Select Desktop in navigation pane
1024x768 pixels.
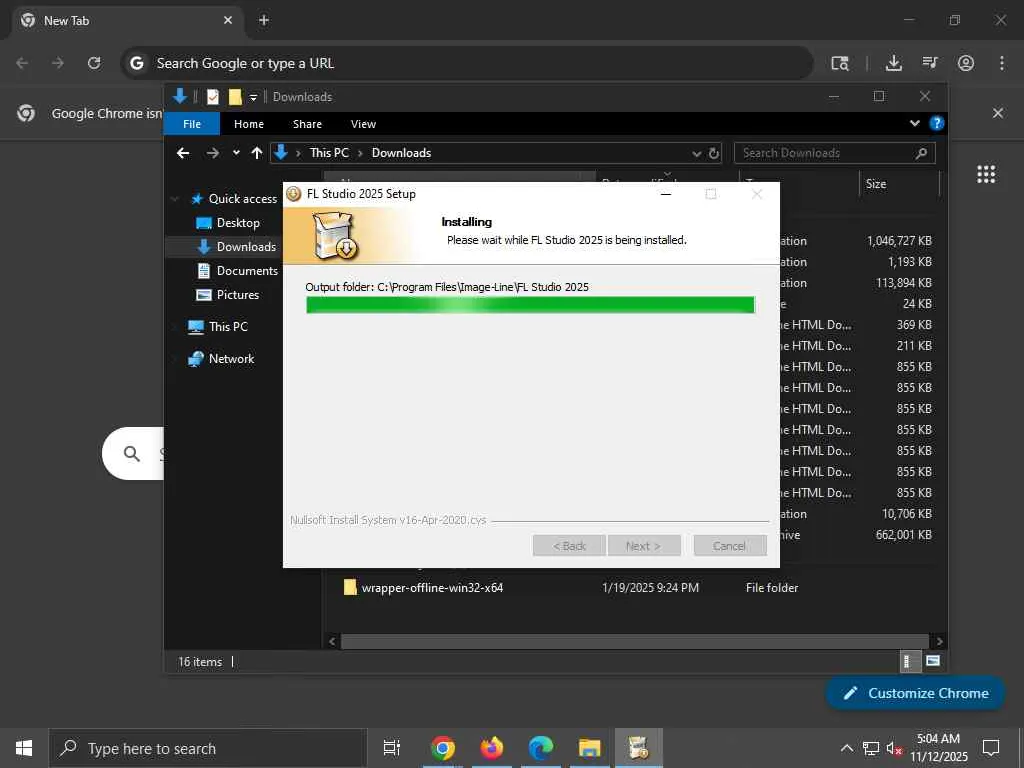(238, 223)
